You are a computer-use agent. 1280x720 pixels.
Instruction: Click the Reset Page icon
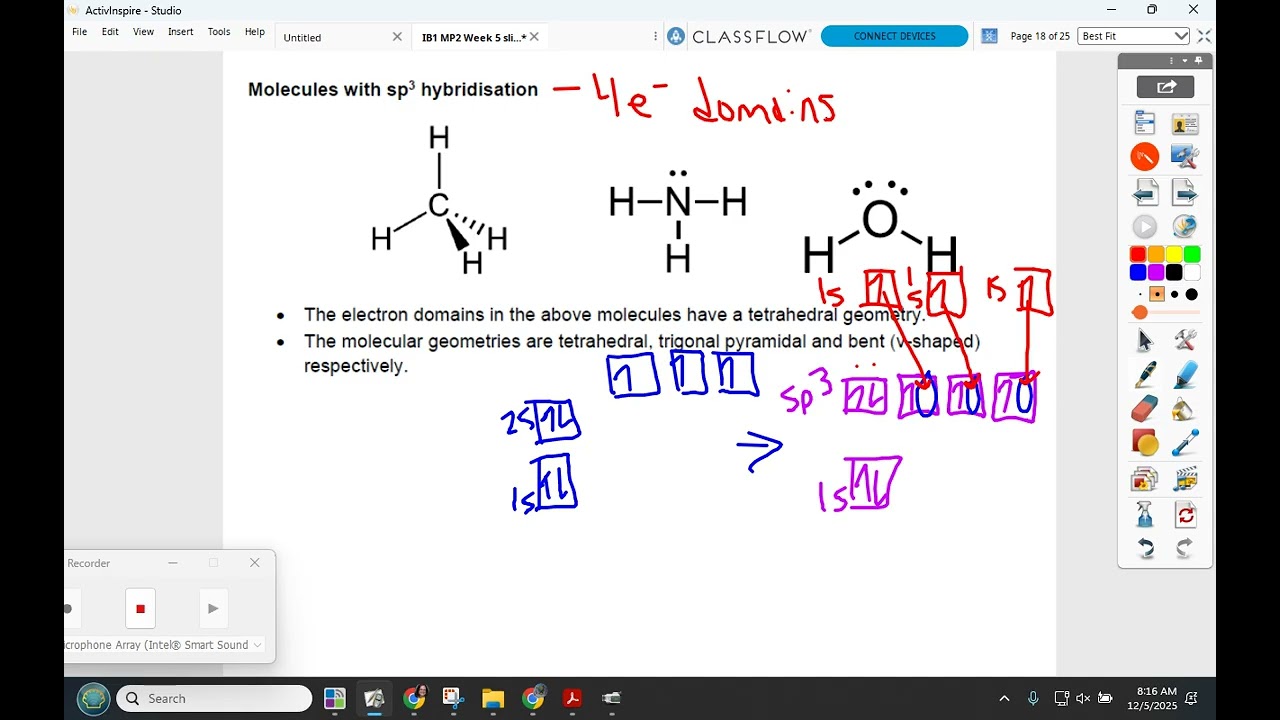coord(1185,515)
